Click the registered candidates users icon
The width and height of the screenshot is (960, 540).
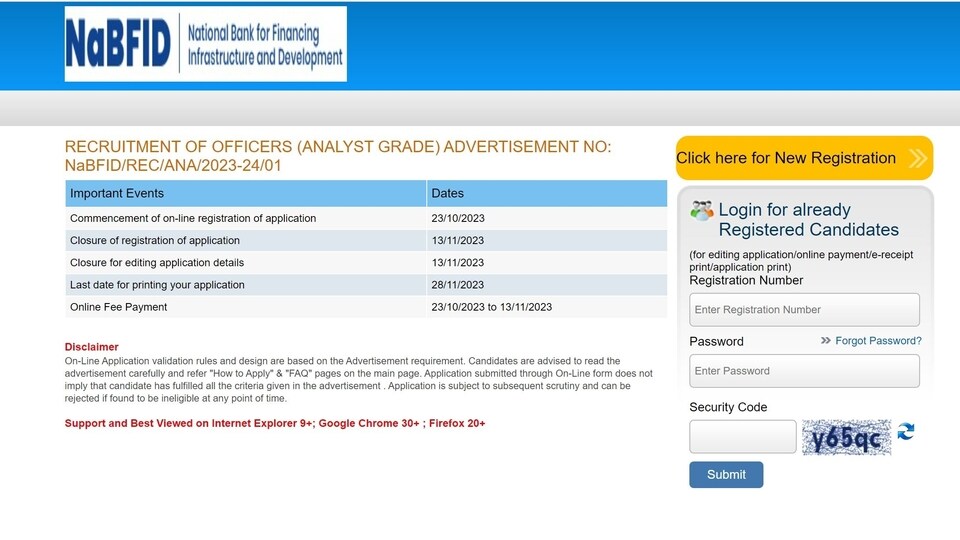point(702,211)
